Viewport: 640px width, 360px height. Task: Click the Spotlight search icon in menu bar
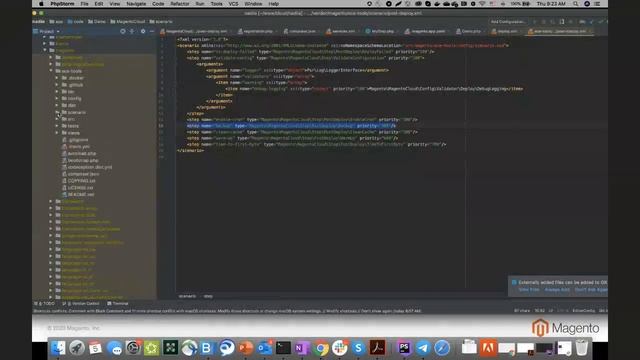576,4
